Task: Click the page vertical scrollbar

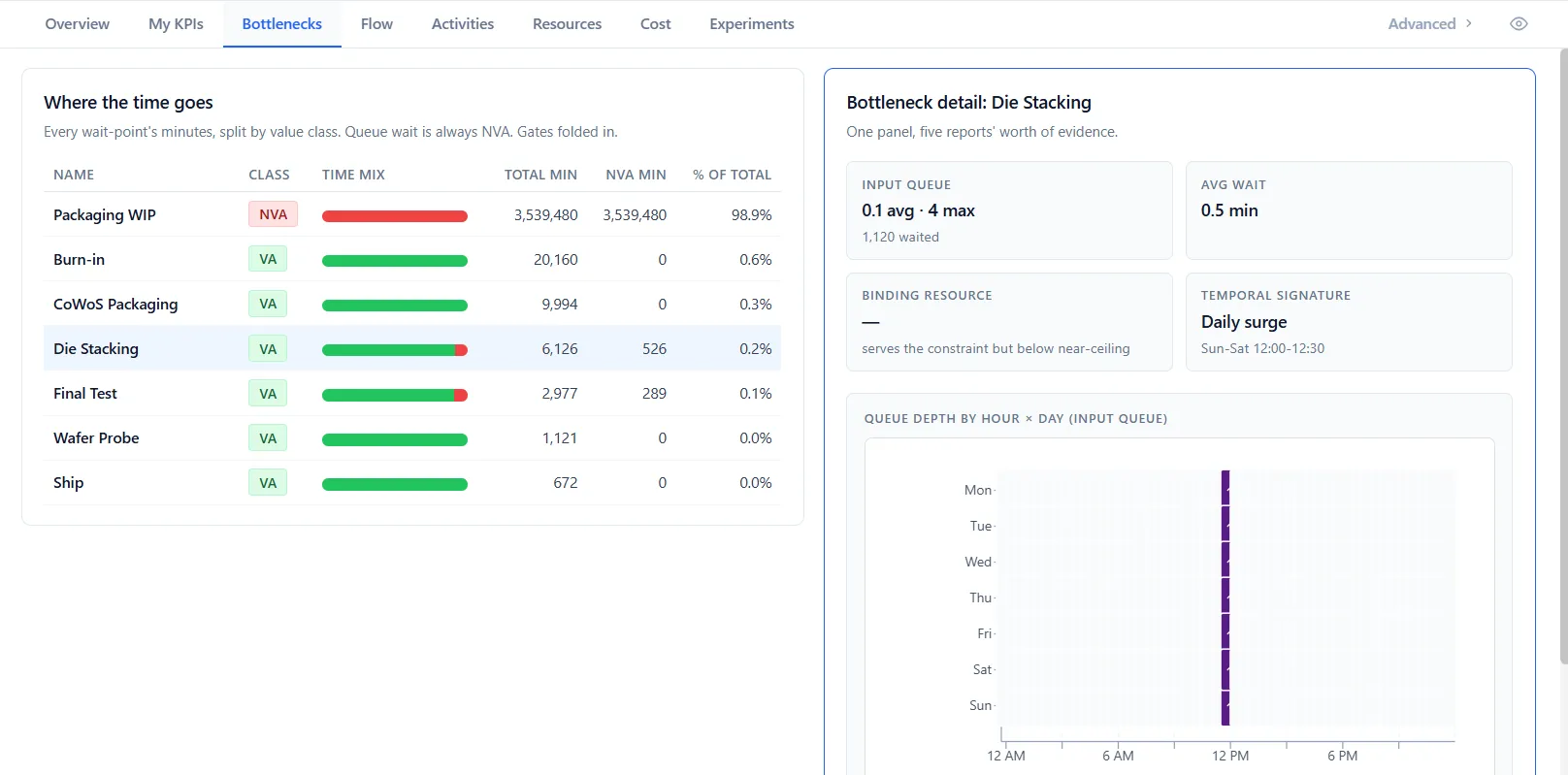Action: tap(1563, 357)
